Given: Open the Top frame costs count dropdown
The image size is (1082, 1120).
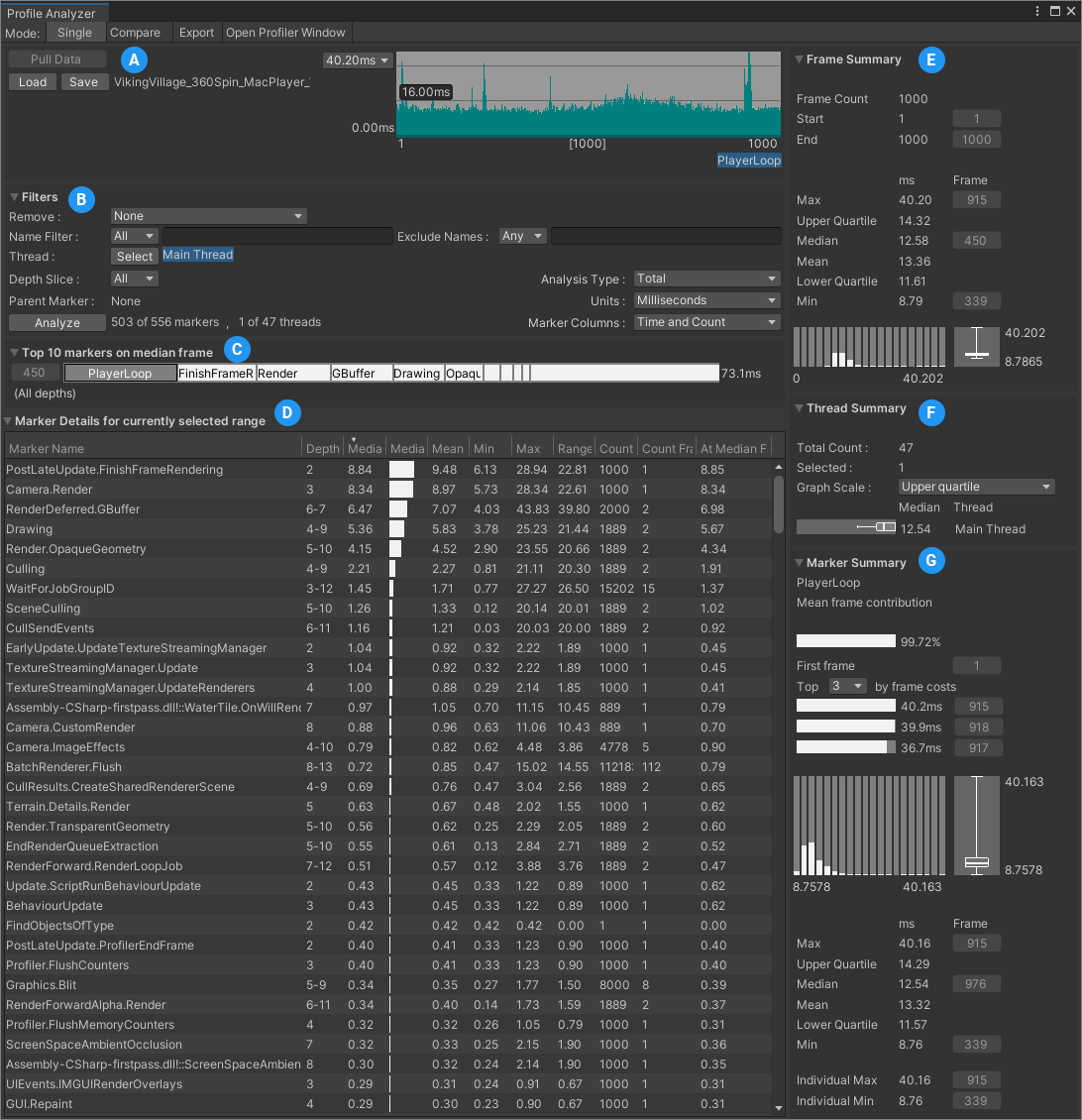Looking at the screenshot, I should pyautogui.click(x=847, y=686).
